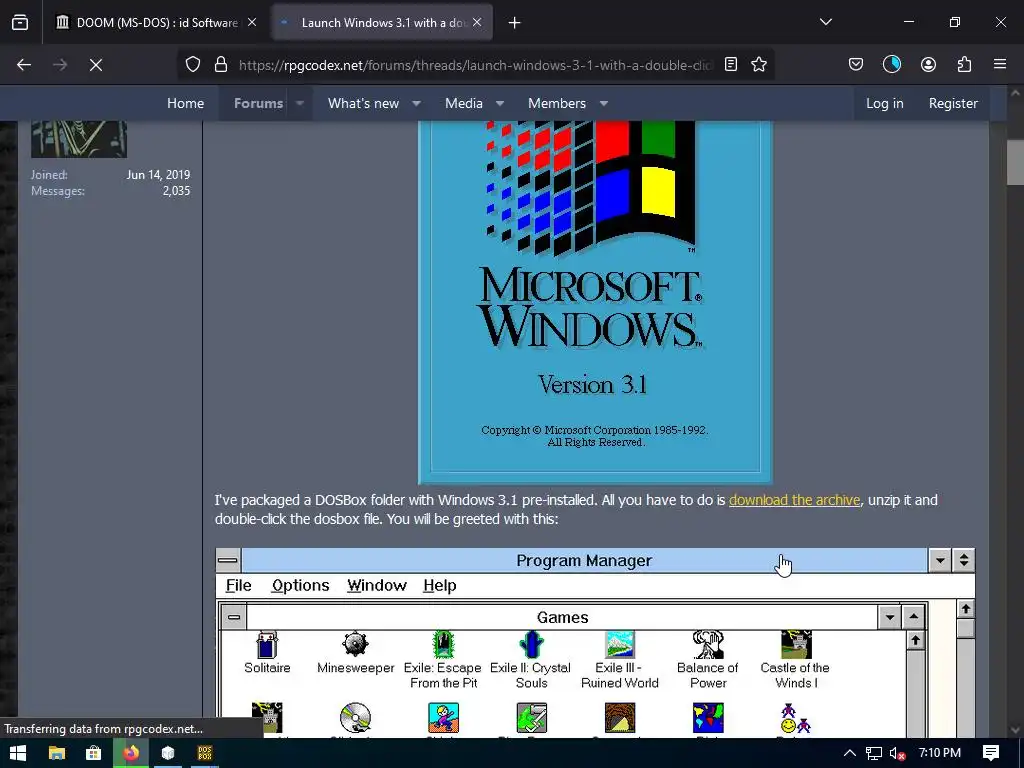The width and height of the screenshot is (1024, 768).
Task: Open the Forums section
Action: (259, 103)
